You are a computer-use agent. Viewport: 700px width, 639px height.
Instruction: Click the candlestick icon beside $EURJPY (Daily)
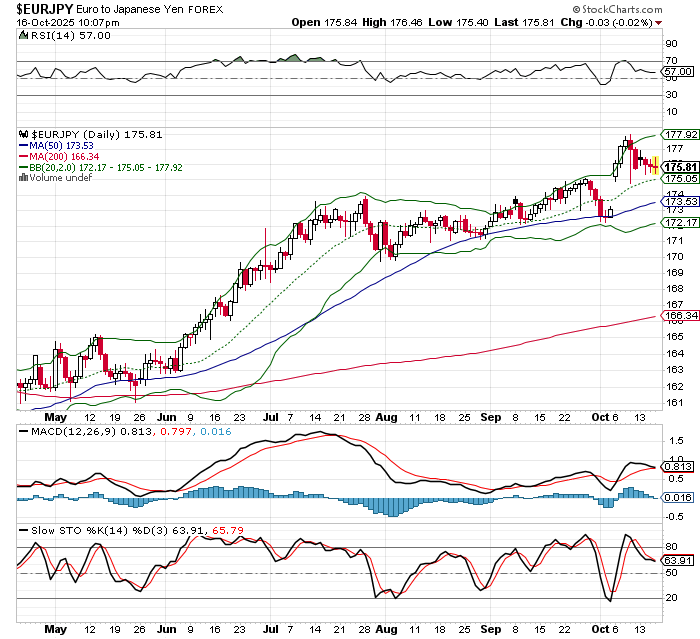[x=25, y=134]
